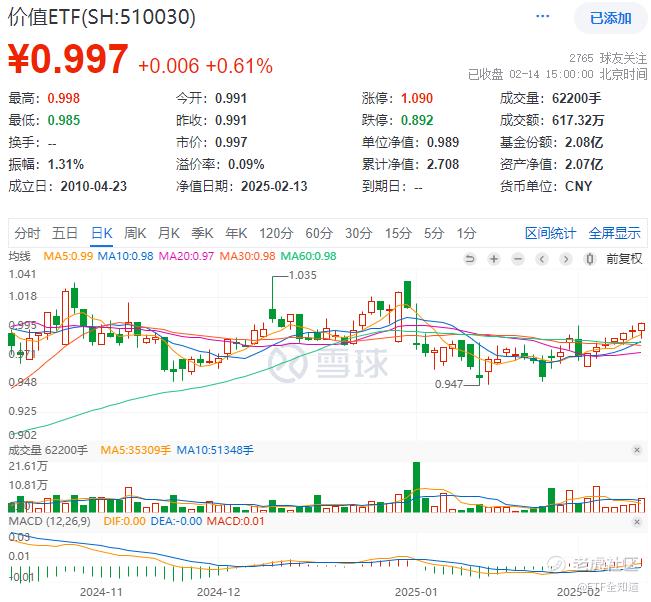Select the 月K chart tab
The height and width of the screenshot is (602, 651).
(x=169, y=233)
